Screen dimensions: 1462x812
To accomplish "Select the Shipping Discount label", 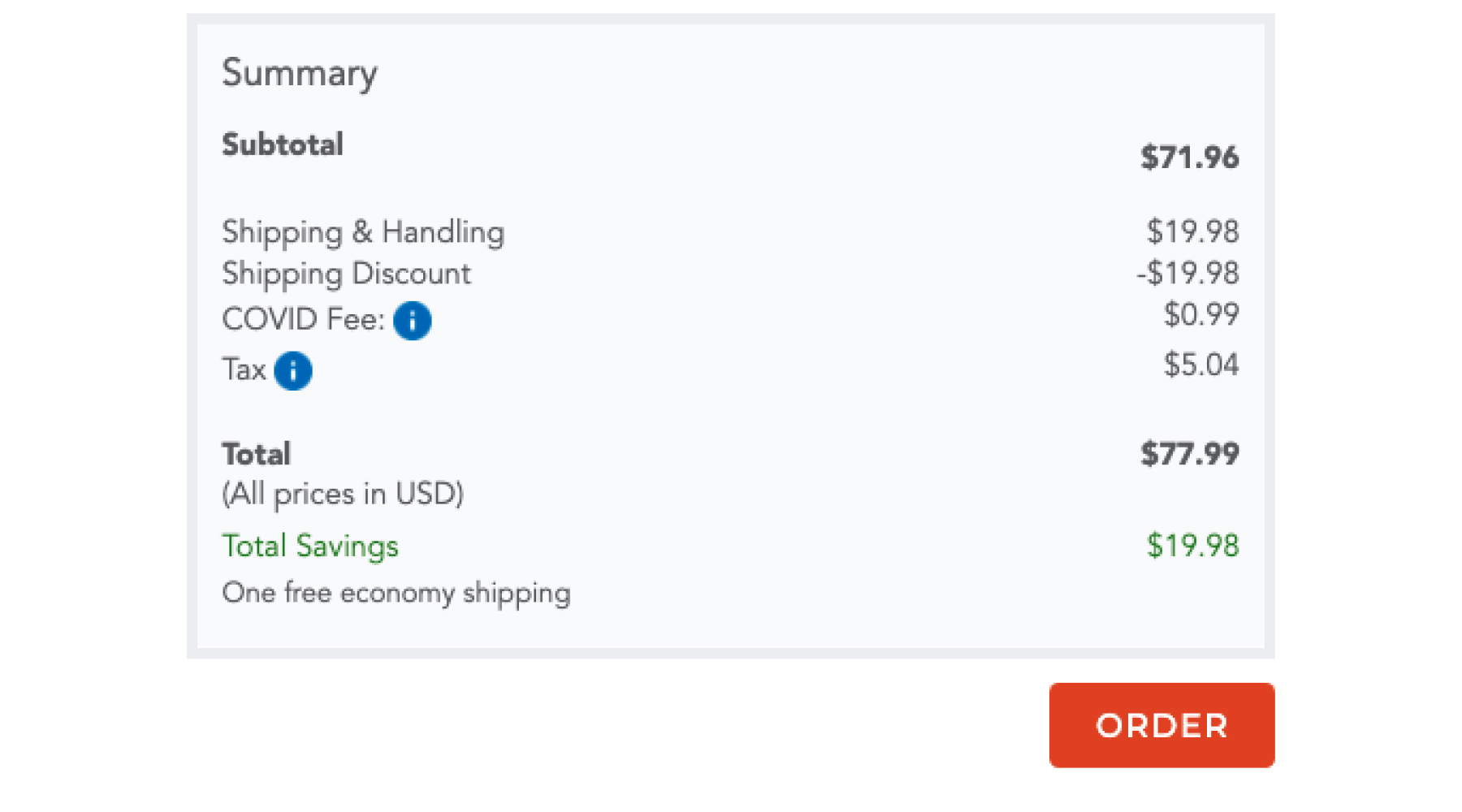I will [346, 274].
